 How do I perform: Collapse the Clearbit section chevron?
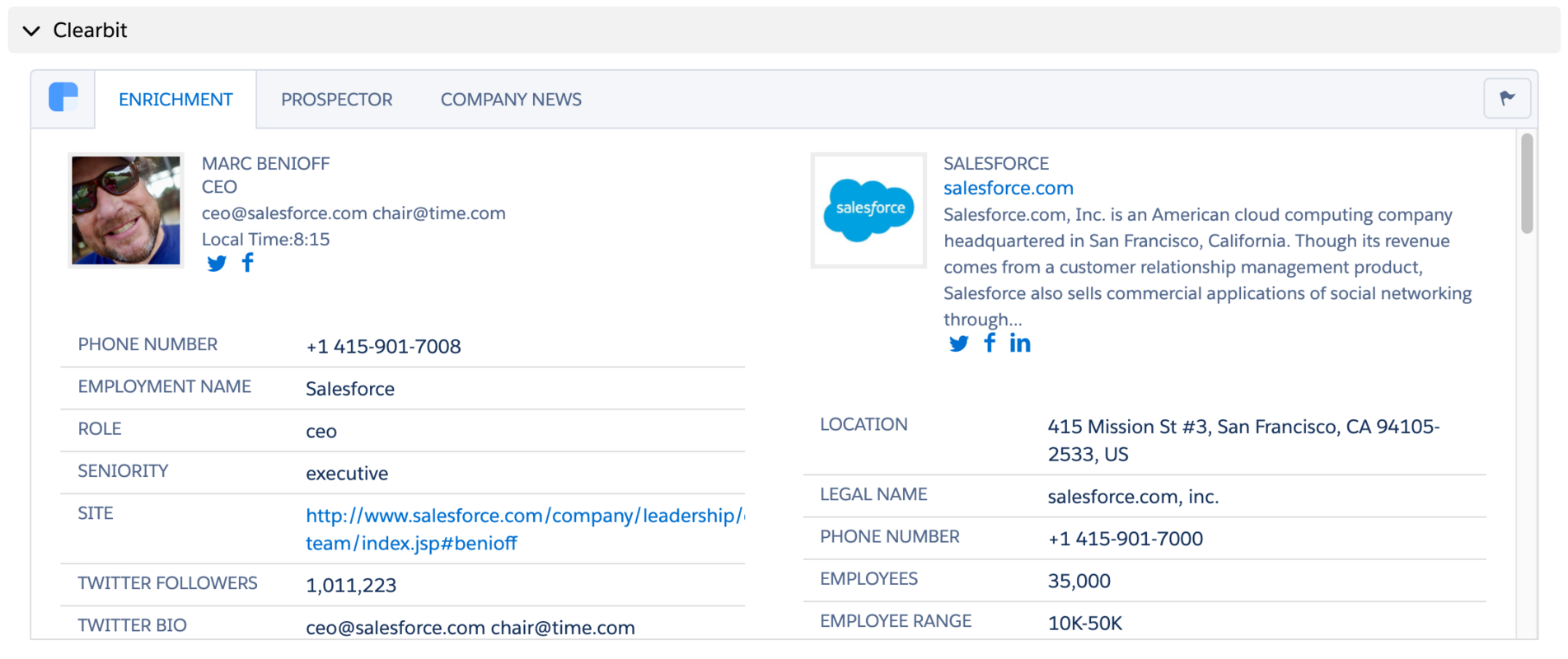[x=31, y=31]
